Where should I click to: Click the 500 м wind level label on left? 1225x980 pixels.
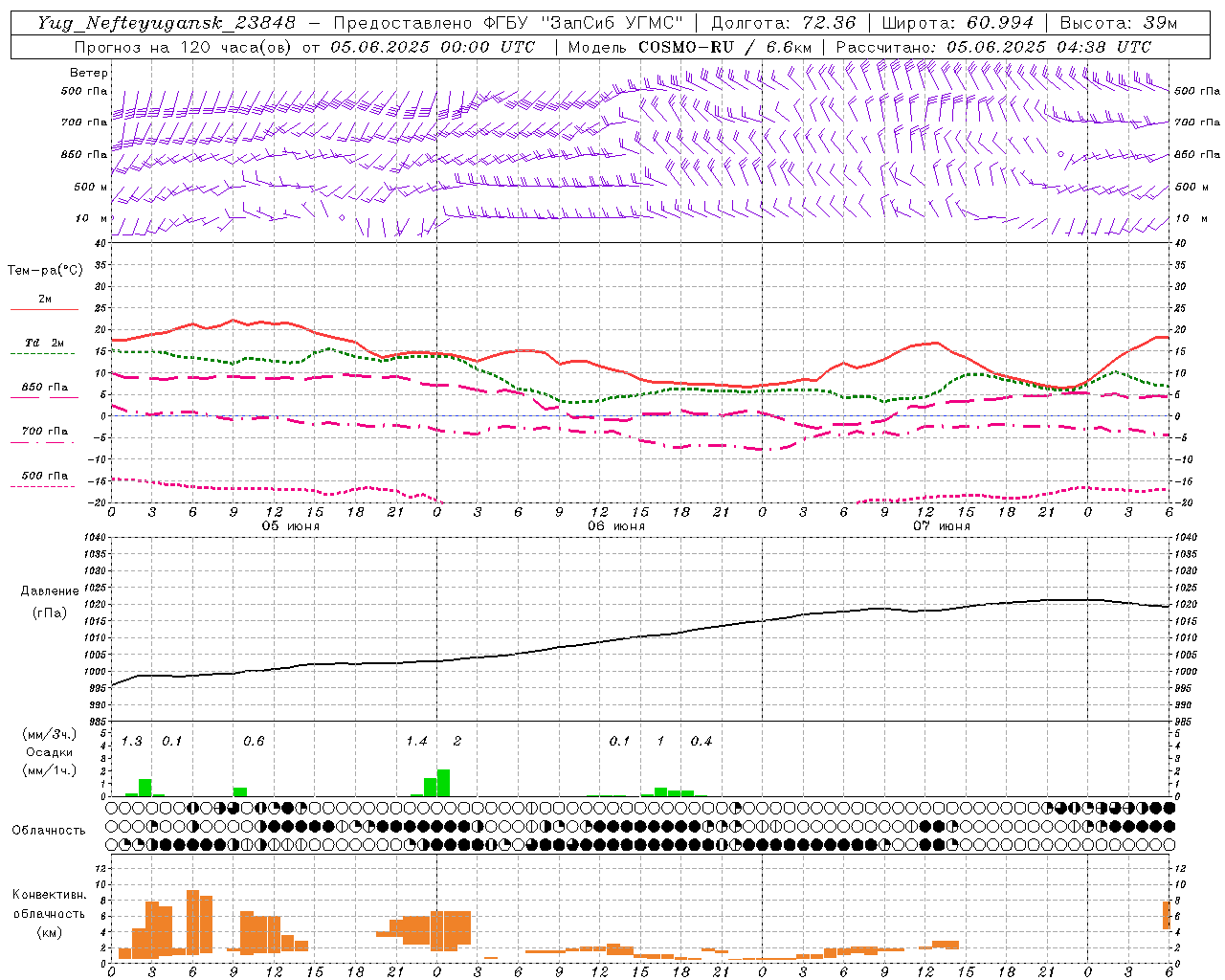tap(92, 188)
